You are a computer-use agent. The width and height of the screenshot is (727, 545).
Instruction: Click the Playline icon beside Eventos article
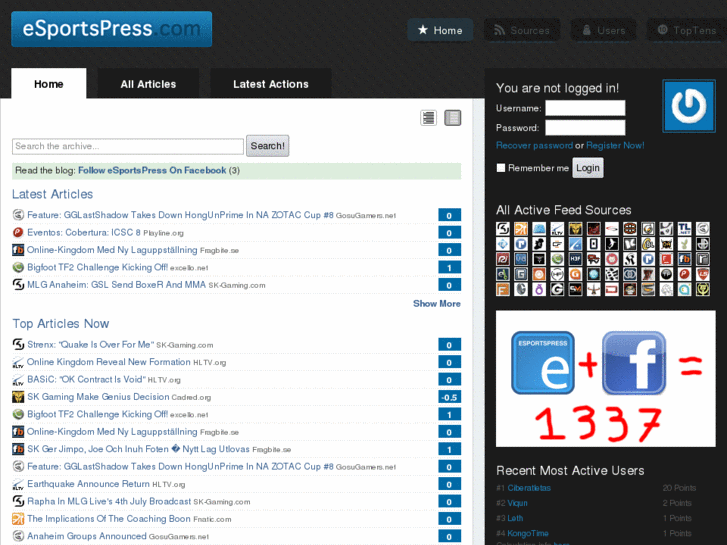pyautogui.click(x=18, y=232)
